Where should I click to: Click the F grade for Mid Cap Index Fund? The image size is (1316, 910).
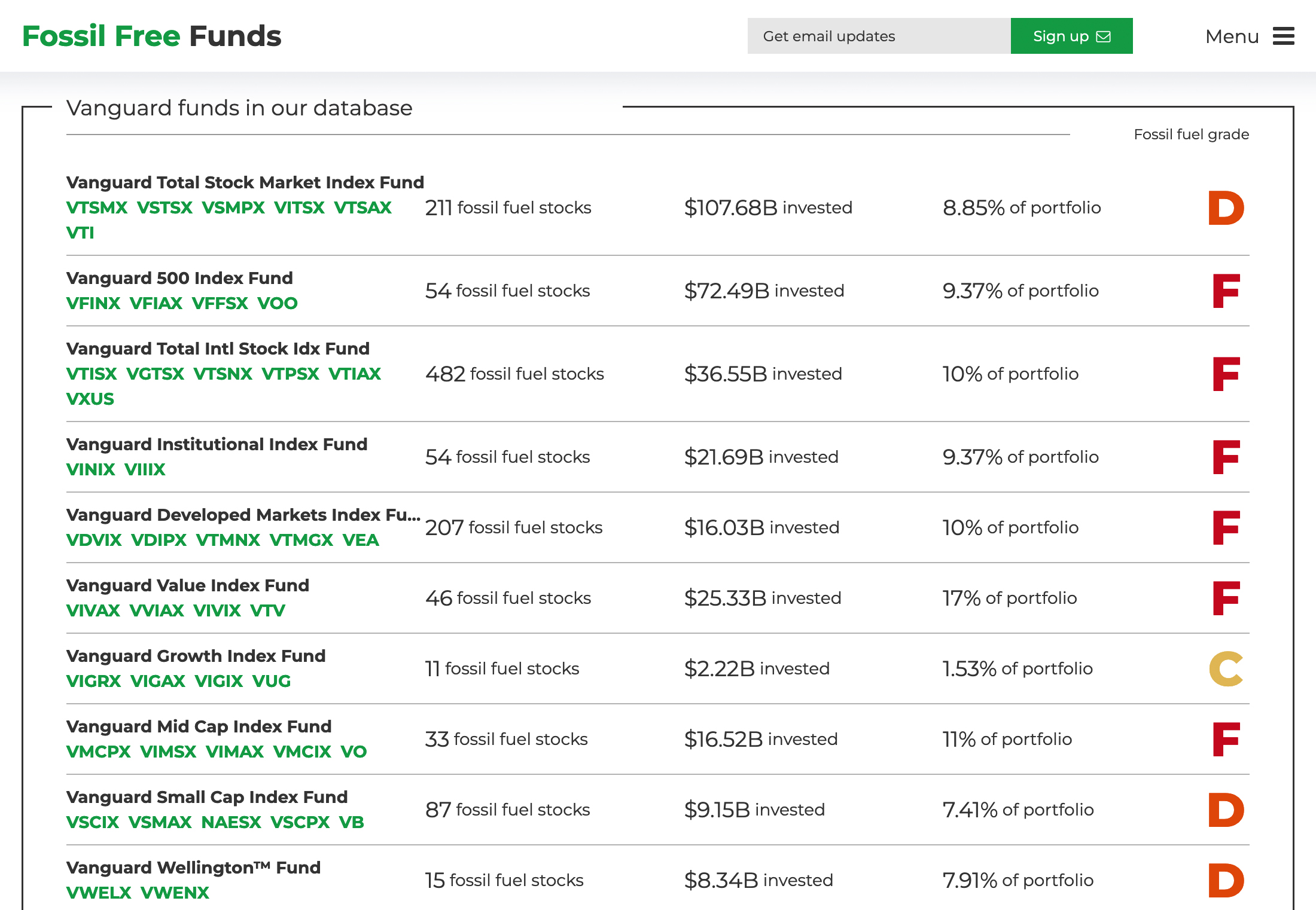(x=1226, y=740)
